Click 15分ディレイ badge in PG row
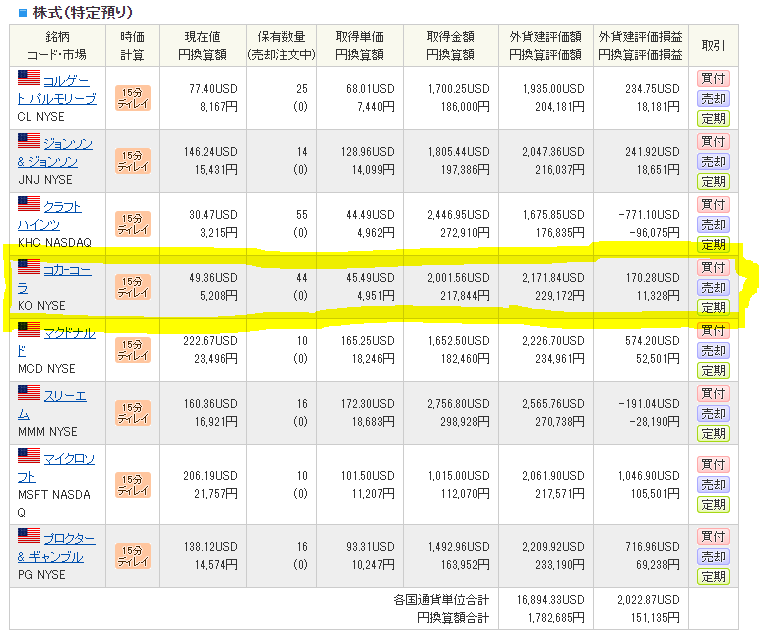759x637 pixels. point(133,556)
